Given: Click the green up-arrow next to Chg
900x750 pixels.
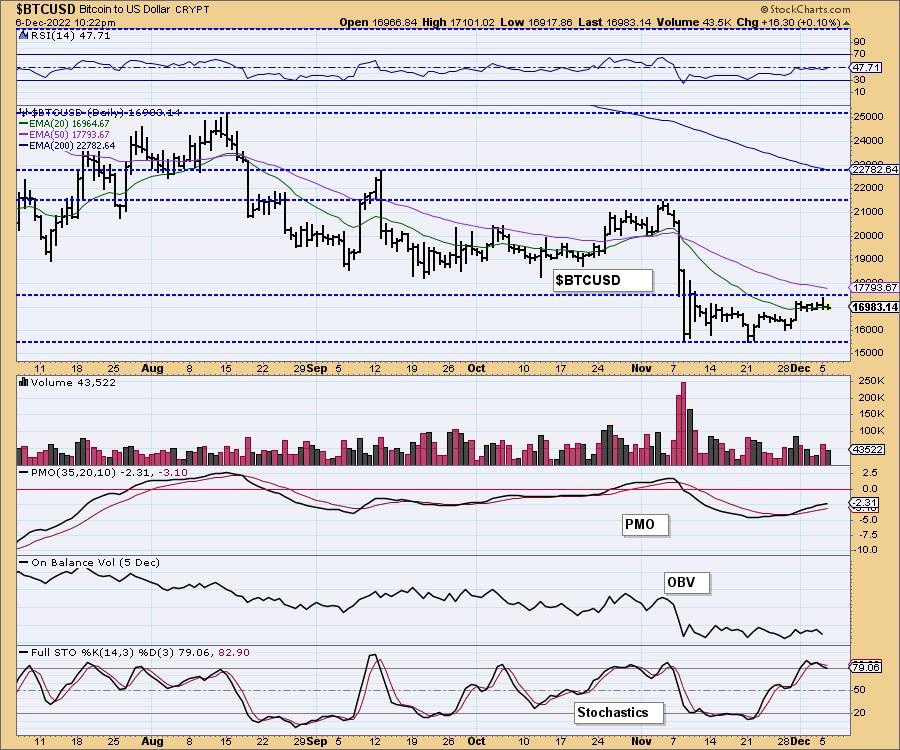Looking at the screenshot, I should coord(847,23).
